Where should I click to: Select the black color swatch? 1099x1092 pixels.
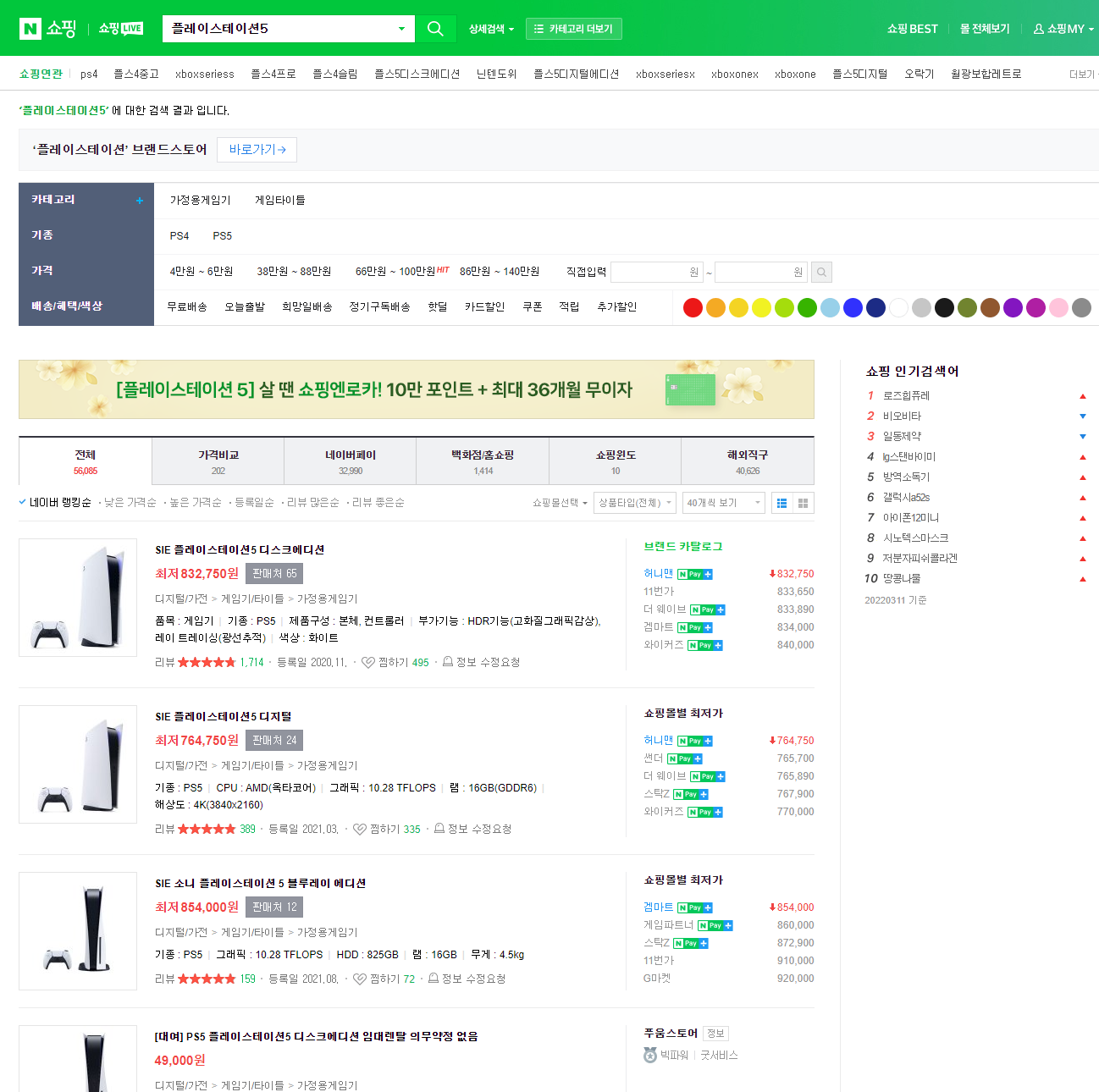(944, 308)
